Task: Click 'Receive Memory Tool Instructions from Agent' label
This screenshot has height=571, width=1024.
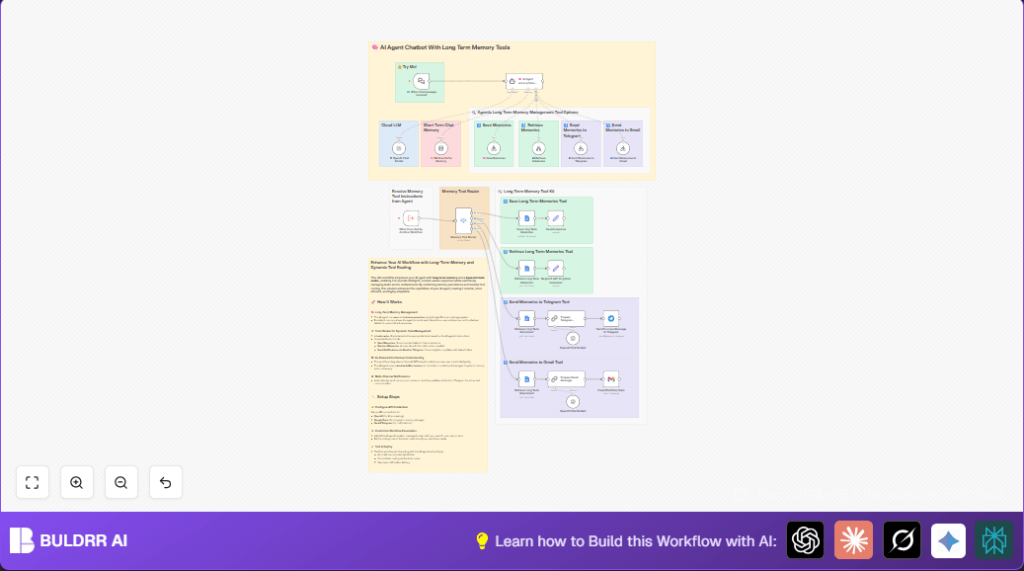Action: point(408,196)
